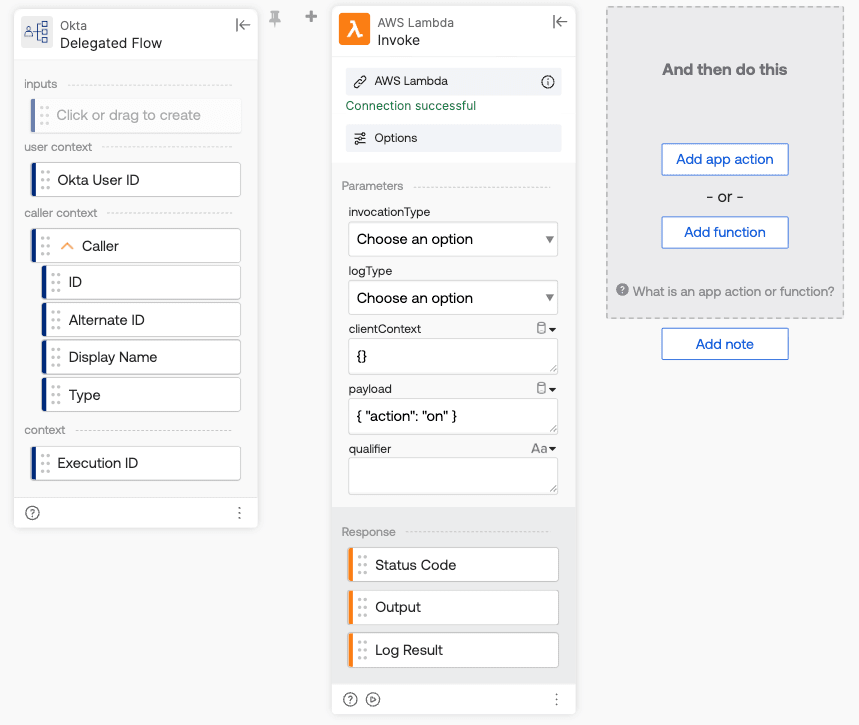Open more options menu on Okta card
The image size is (859, 725).
point(239,513)
